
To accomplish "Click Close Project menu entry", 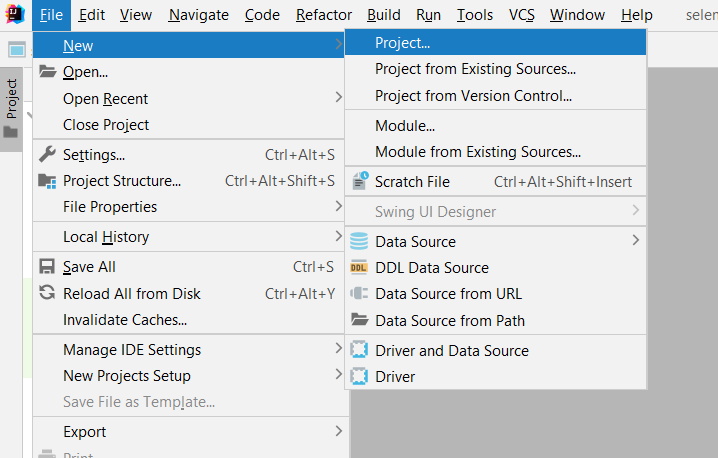I will 106,125.
